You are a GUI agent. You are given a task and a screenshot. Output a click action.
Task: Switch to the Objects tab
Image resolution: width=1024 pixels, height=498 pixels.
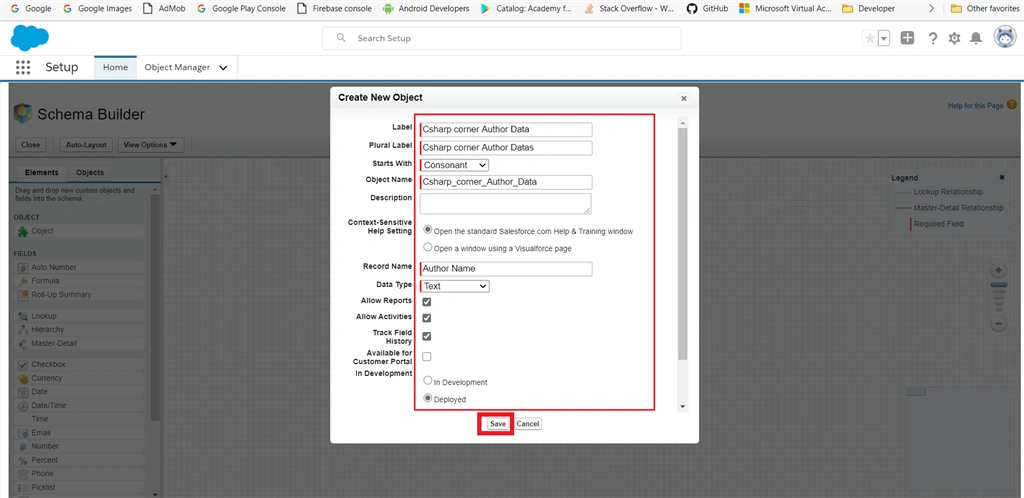90,172
